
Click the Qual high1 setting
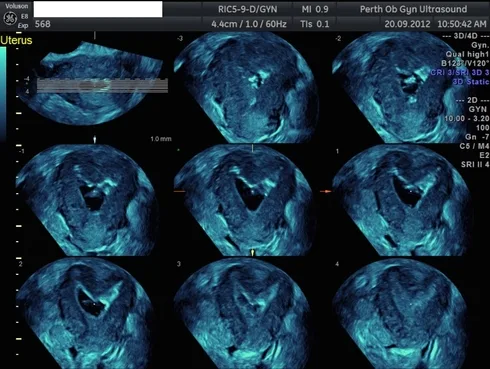tap(467, 54)
